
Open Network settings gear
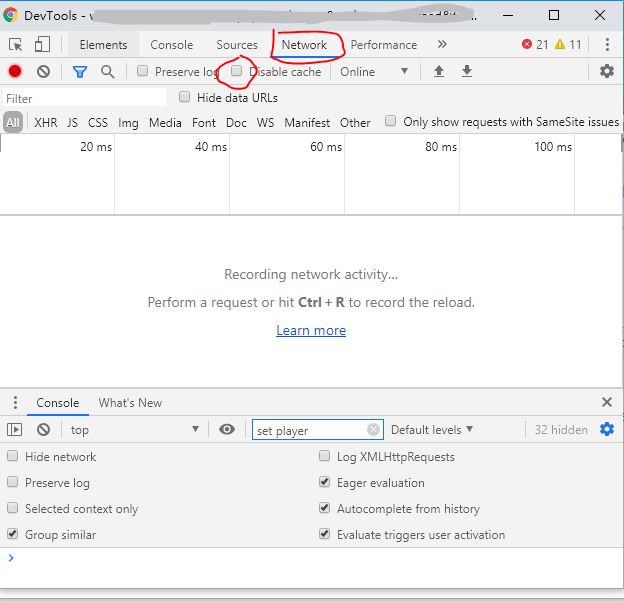point(606,71)
